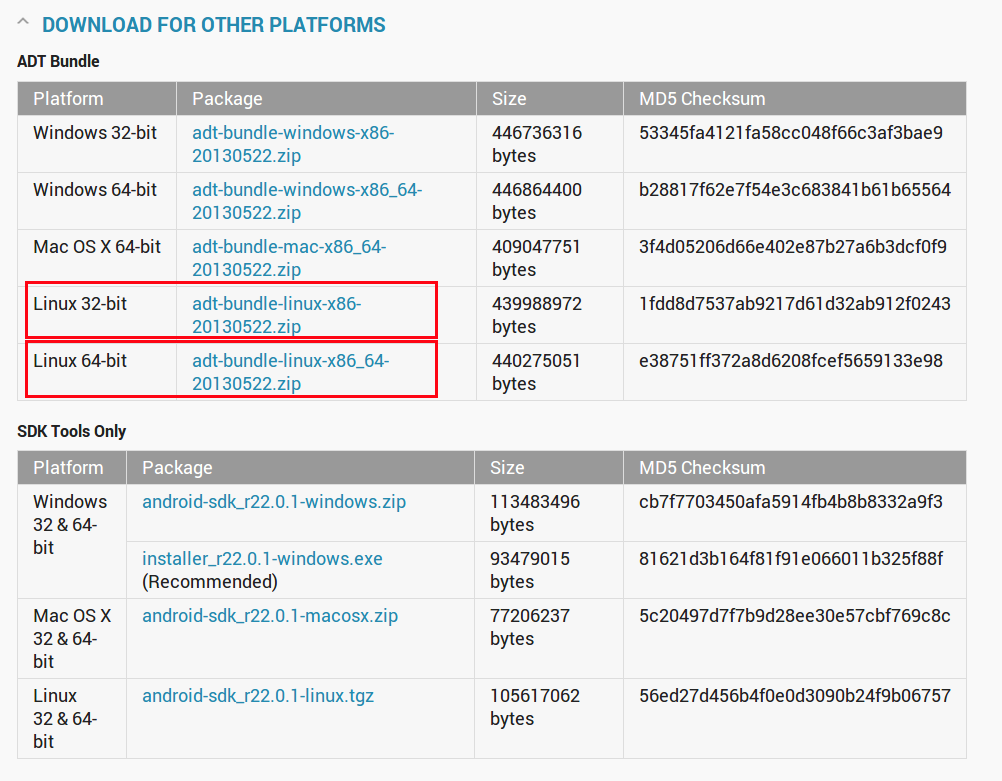This screenshot has width=1002, height=781.
Task: Click the size 440275051 bytes
Action: click(536, 371)
